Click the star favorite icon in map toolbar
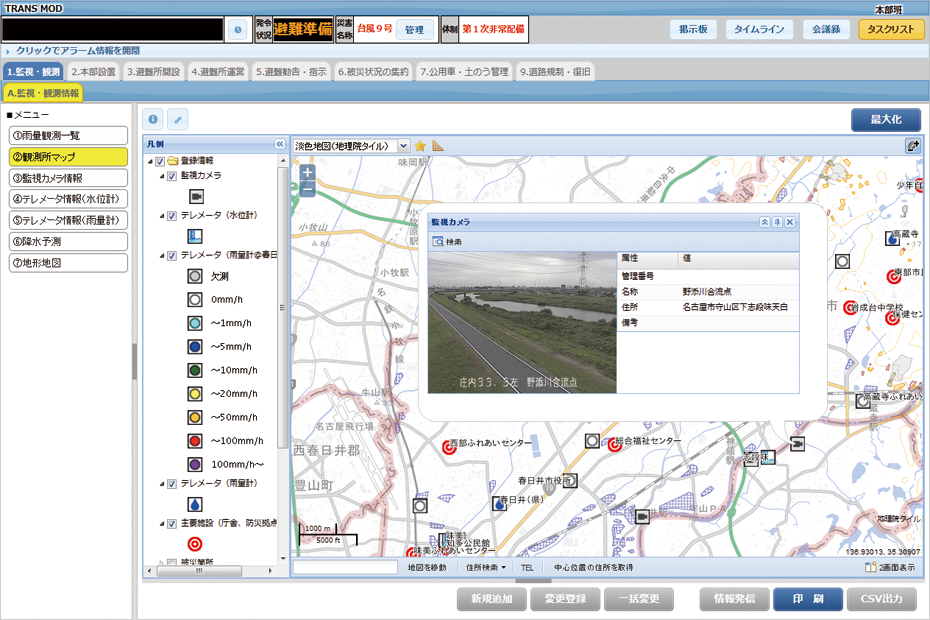This screenshot has height=620, width=930. click(x=420, y=145)
